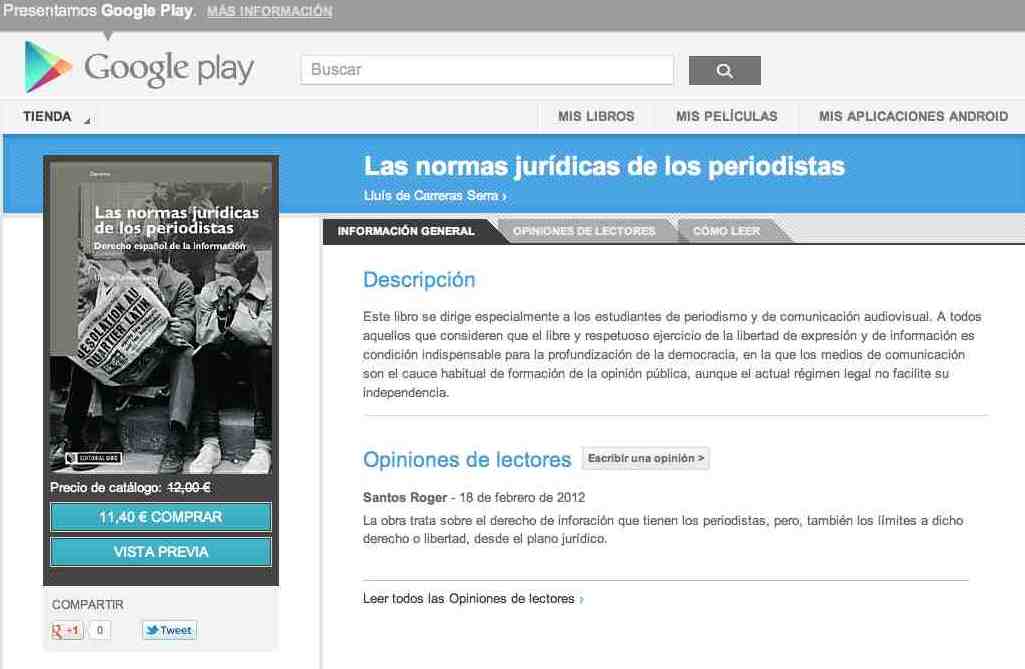This screenshot has width=1025, height=669.
Task: Select the INFORMACIÓN GENERAL tab
Action: pyautogui.click(x=407, y=231)
